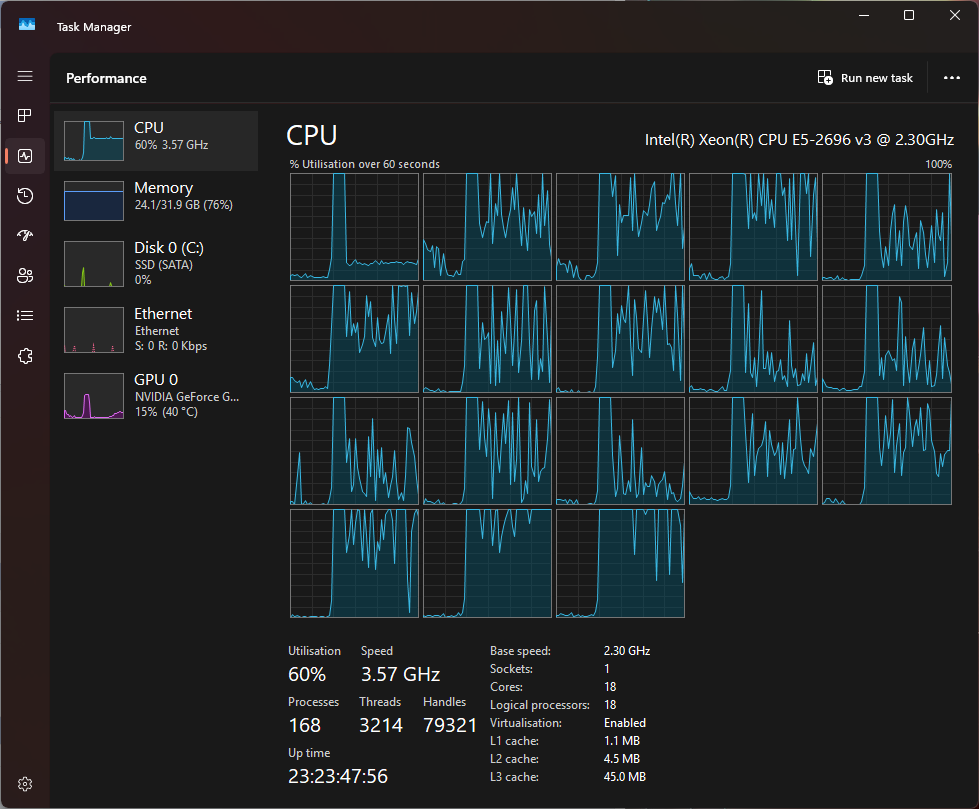Open the hamburger navigation menu
This screenshot has width=979, height=809.
click(x=25, y=76)
